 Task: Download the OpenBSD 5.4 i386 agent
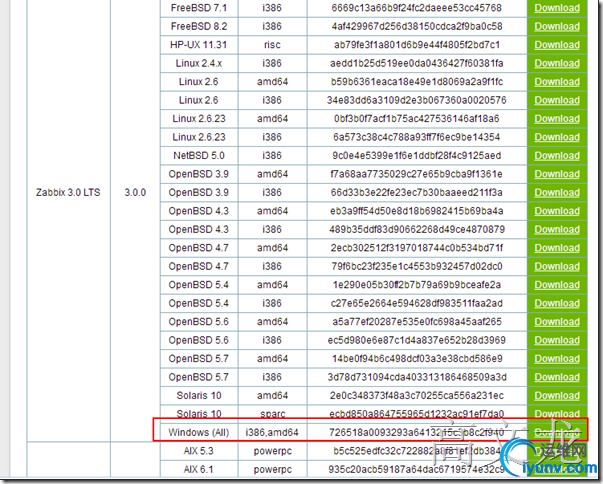557,303
